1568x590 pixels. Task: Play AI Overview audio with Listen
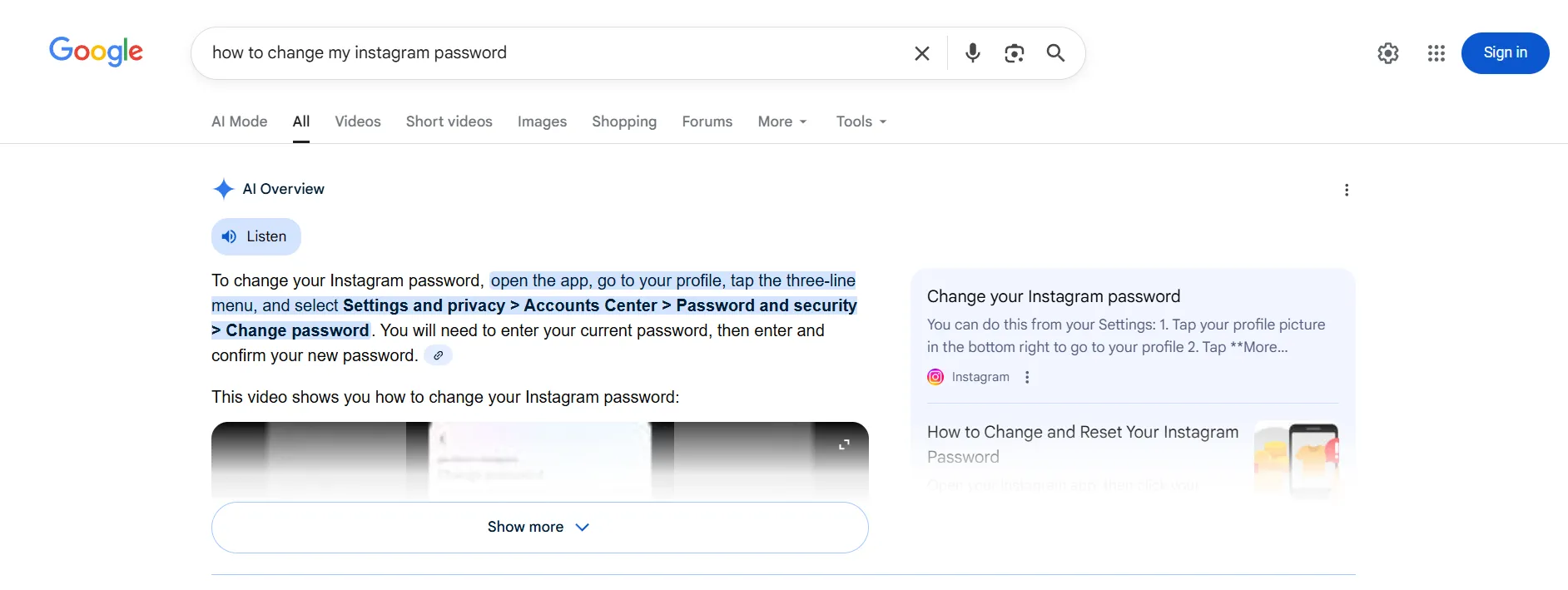tap(256, 236)
